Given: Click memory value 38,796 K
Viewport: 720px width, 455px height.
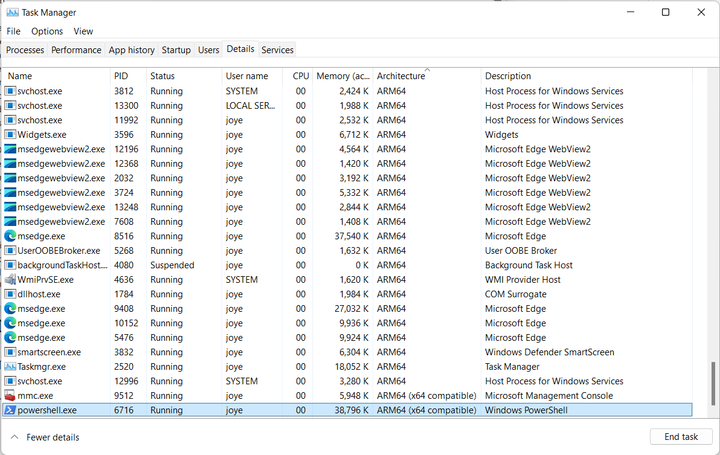Looking at the screenshot, I should pyautogui.click(x=351, y=410).
